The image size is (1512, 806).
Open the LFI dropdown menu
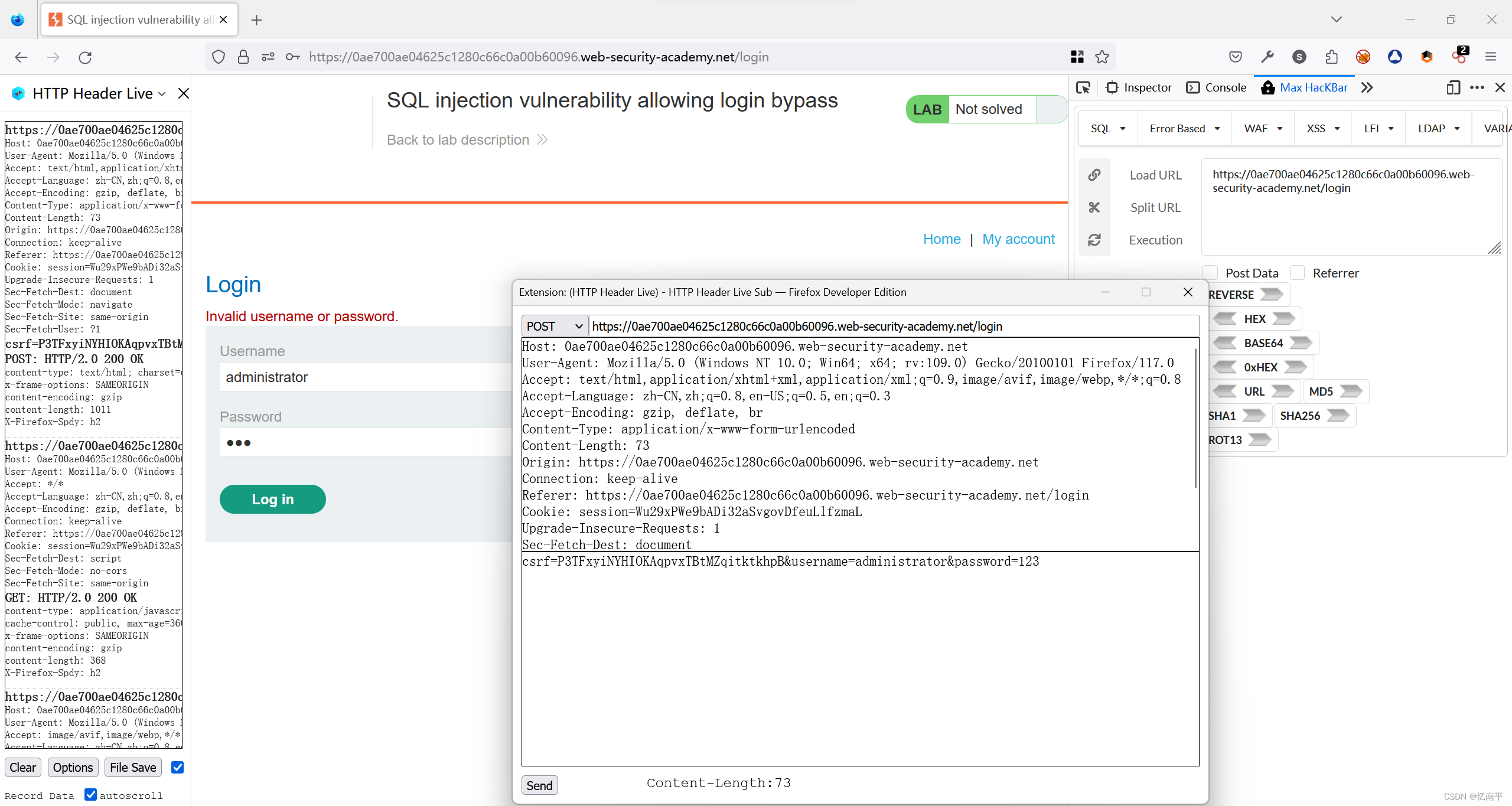(x=1379, y=128)
